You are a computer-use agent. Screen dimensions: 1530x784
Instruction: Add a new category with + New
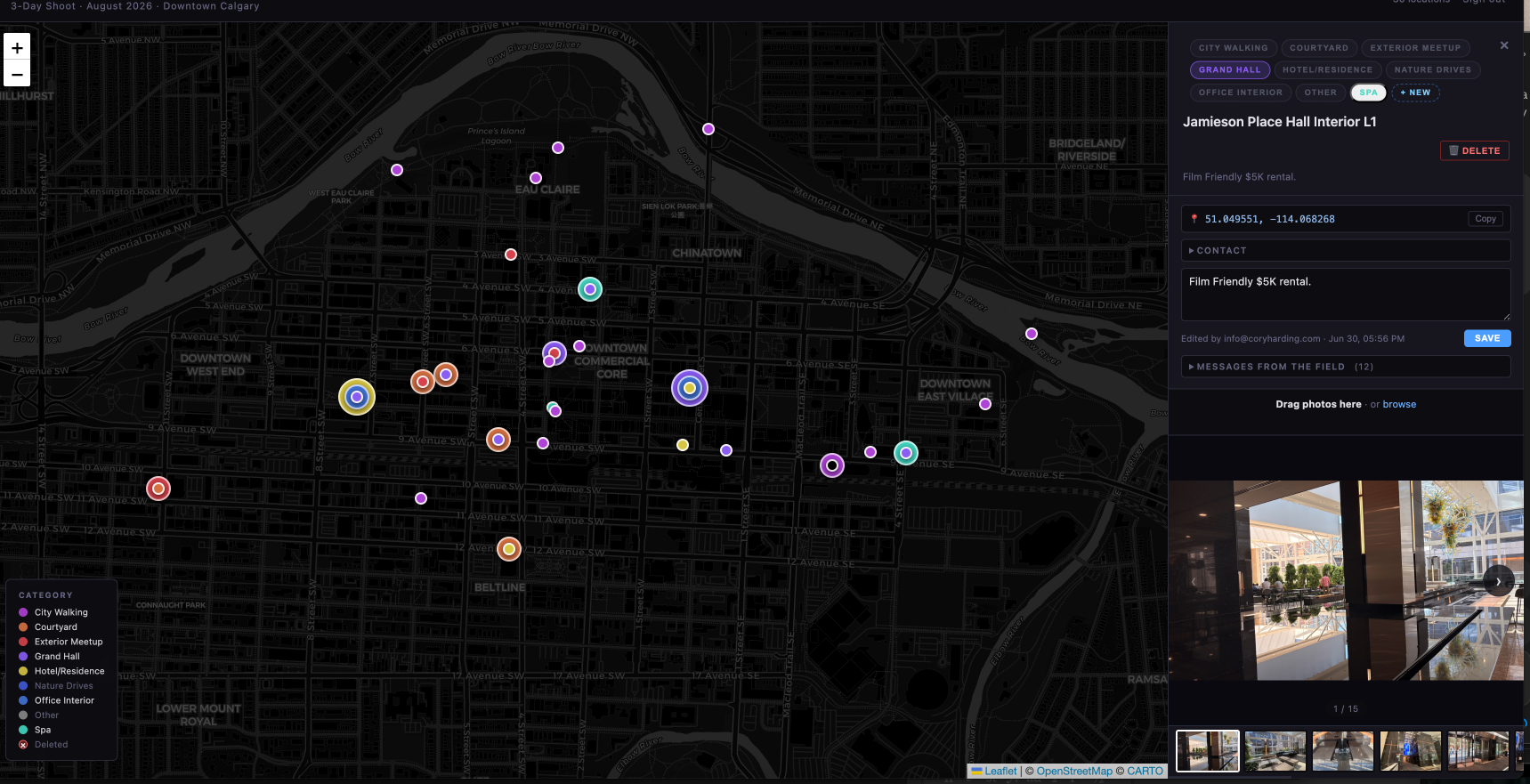1415,93
